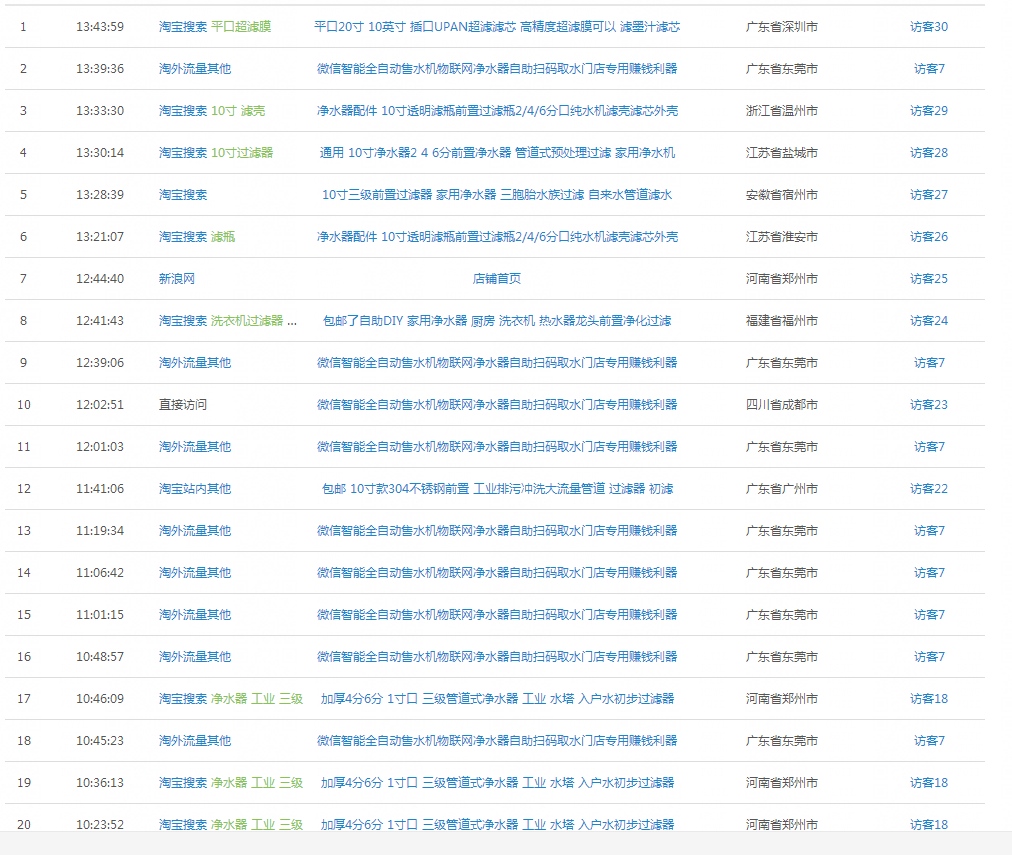
Task: Open 净水器配件 10寸透明滤瓶 product in row 3
Action: [x=497, y=110]
